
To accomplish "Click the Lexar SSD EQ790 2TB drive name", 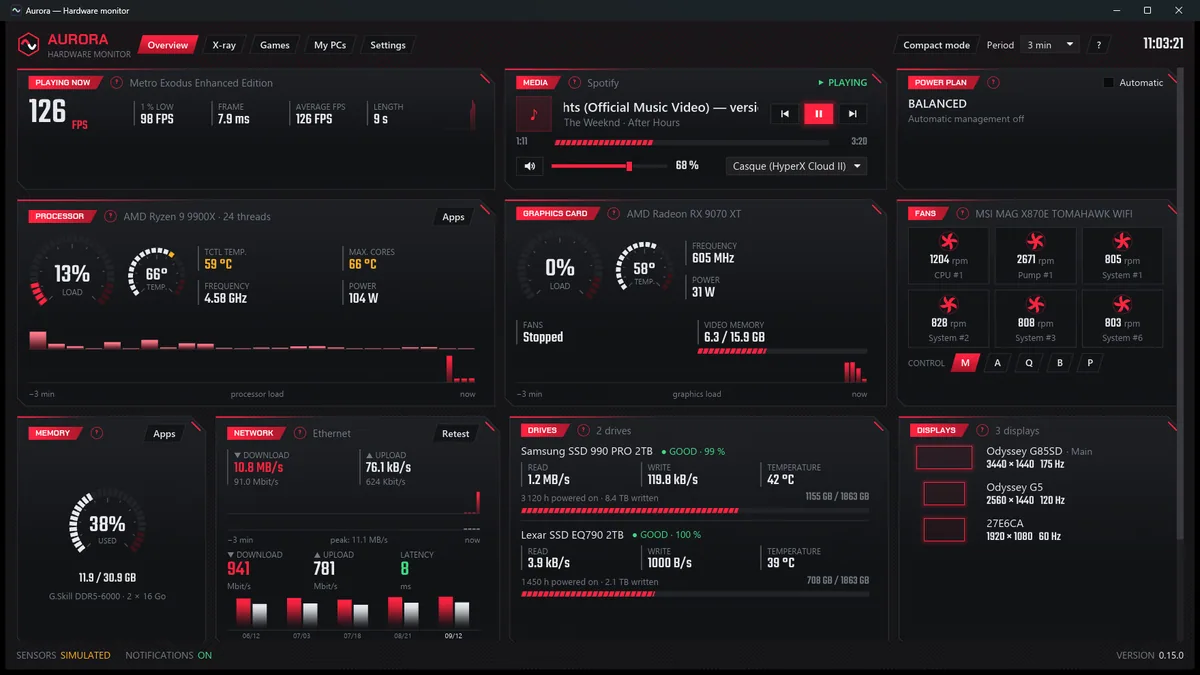I will 572,535.
